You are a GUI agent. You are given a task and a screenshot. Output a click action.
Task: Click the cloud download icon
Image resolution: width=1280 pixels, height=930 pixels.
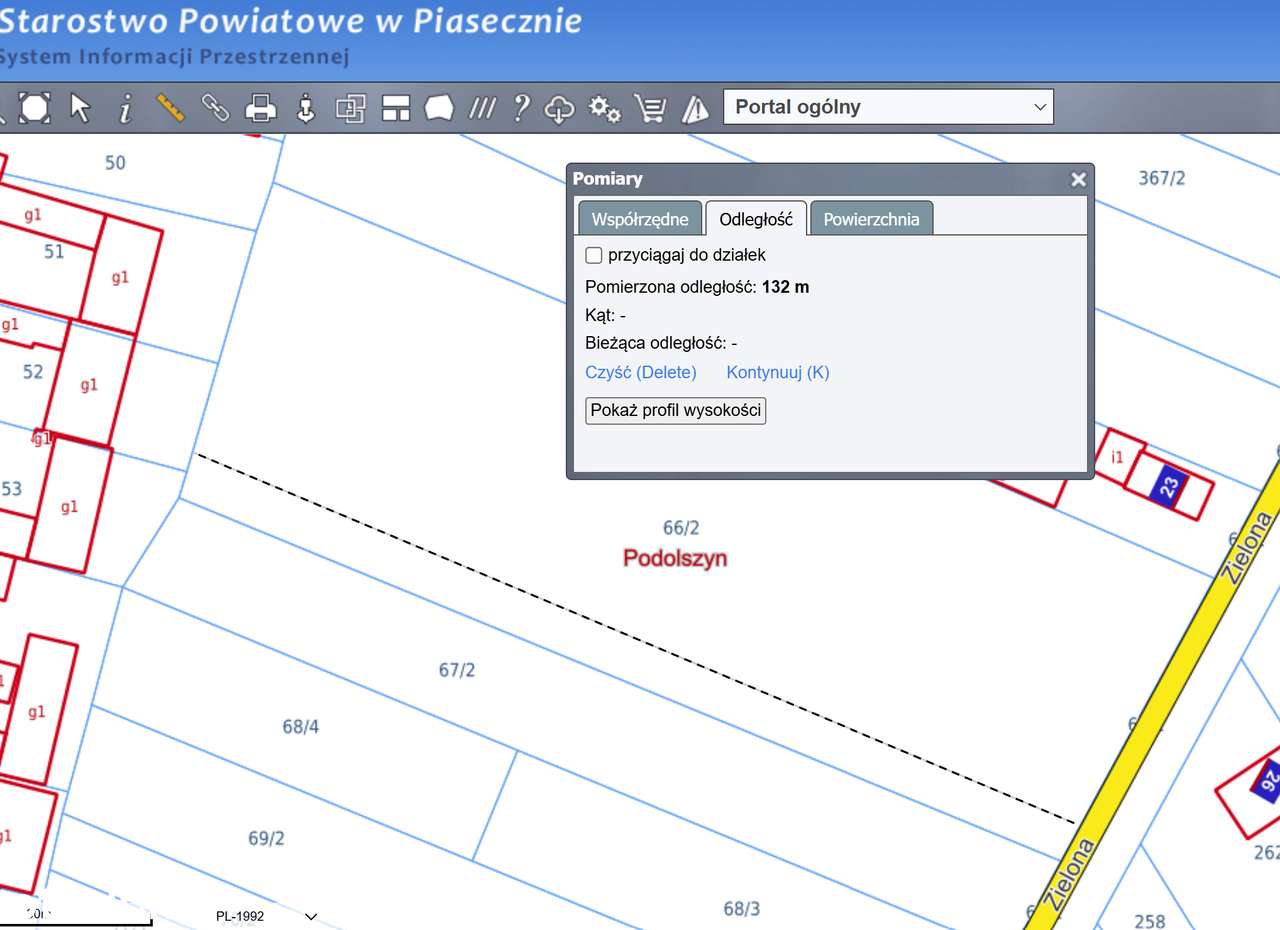tap(560, 107)
